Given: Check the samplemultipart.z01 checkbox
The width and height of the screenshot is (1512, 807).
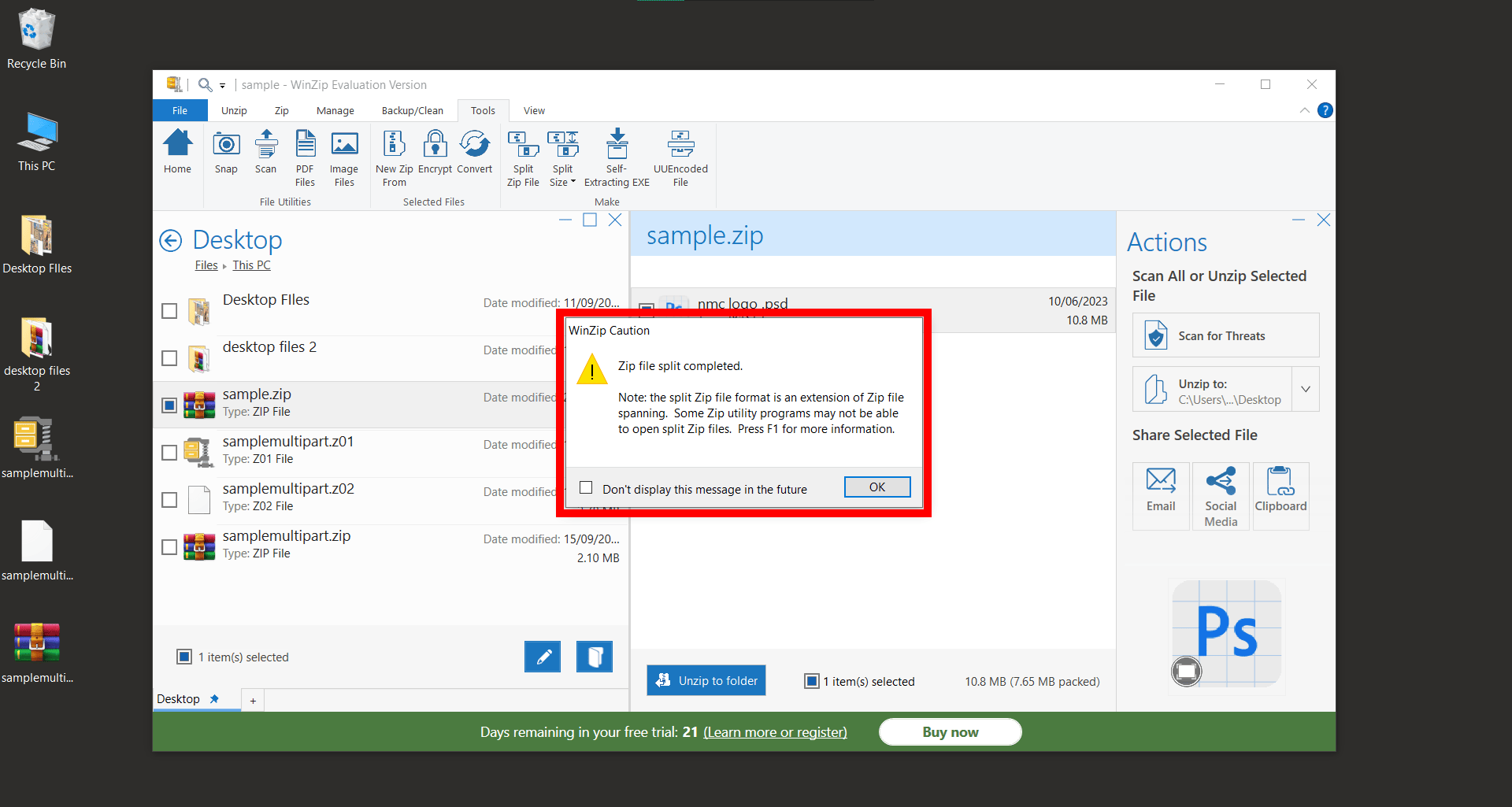Looking at the screenshot, I should [169, 452].
